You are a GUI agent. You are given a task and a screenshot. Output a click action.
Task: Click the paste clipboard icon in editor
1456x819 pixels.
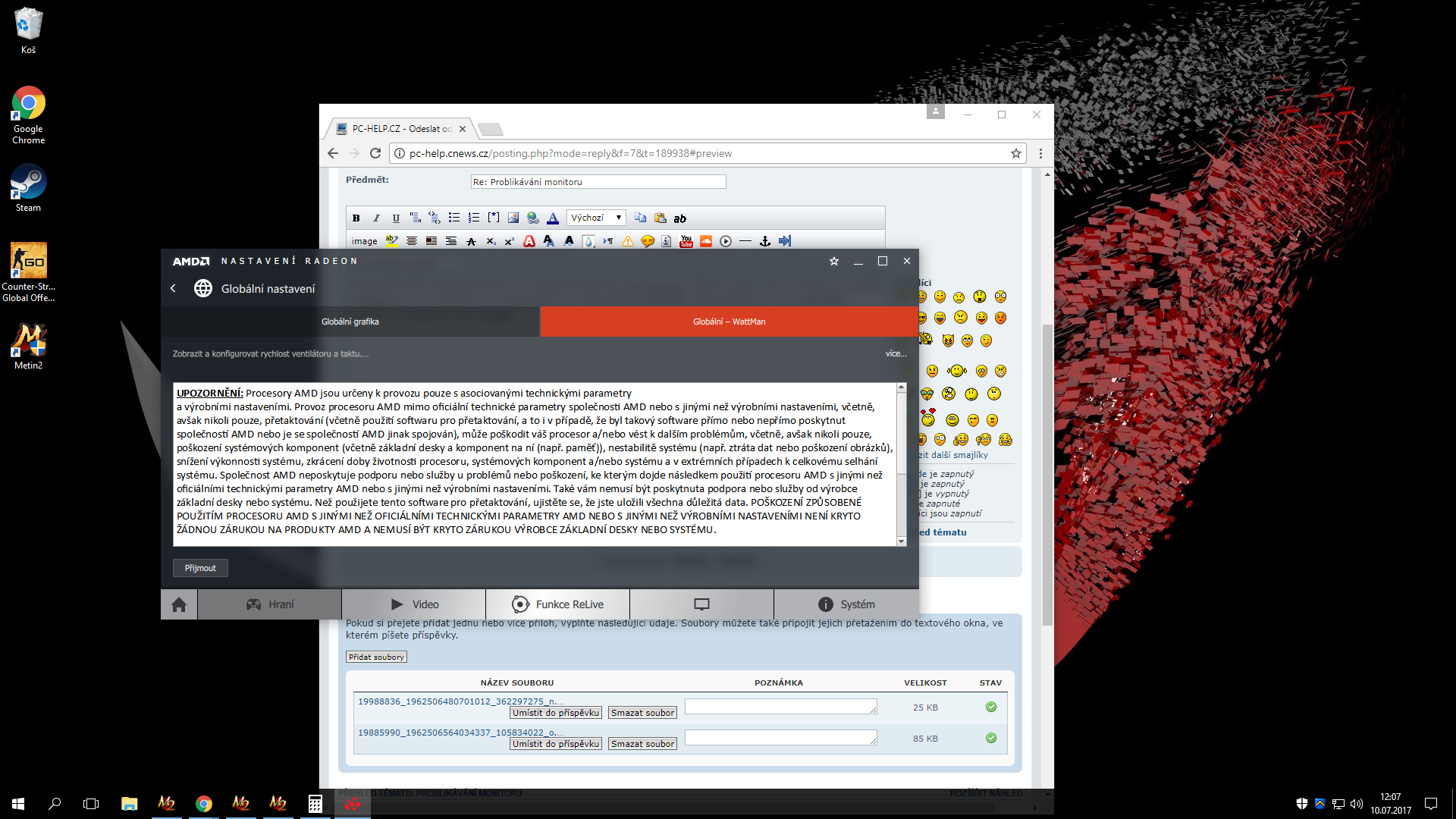(661, 218)
